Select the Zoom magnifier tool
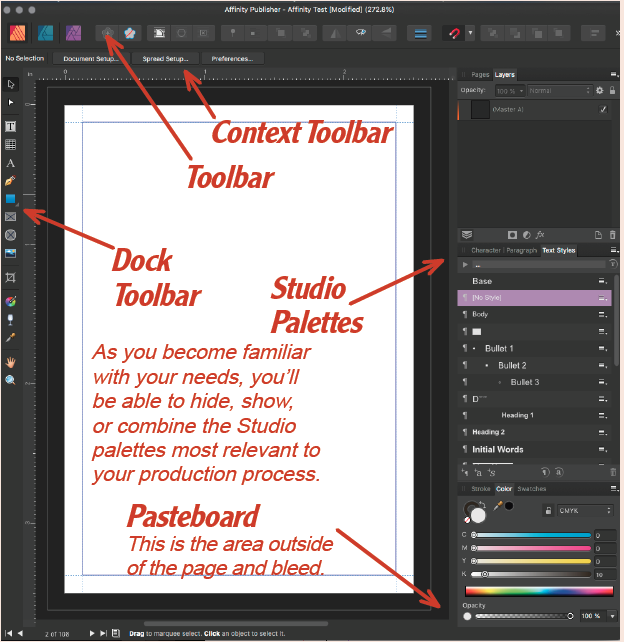The width and height of the screenshot is (624, 642). pos(11,380)
